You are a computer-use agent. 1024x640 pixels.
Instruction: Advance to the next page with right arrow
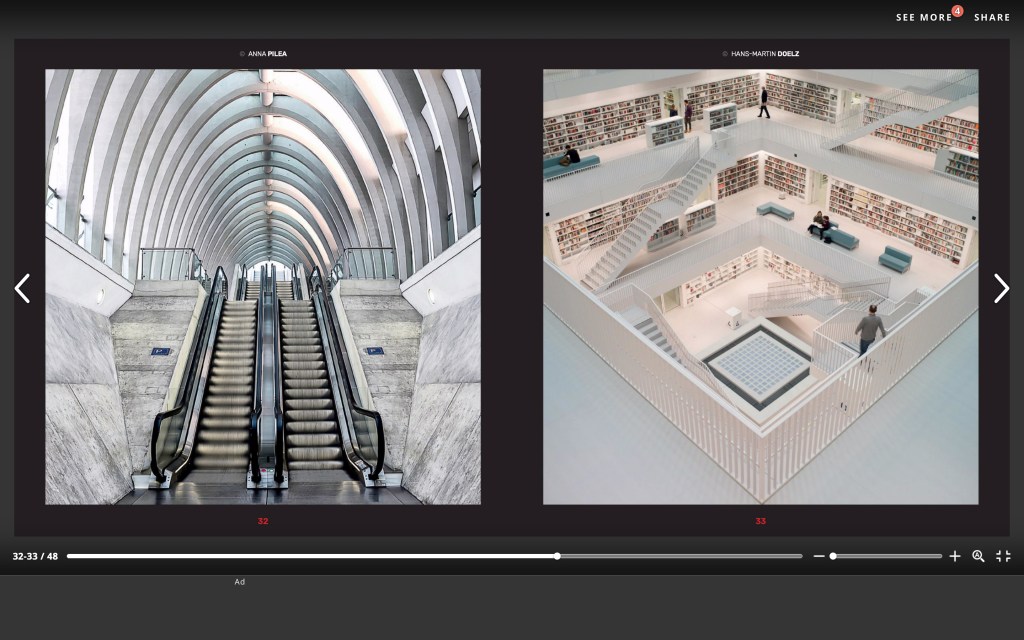[x=1001, y=288]
